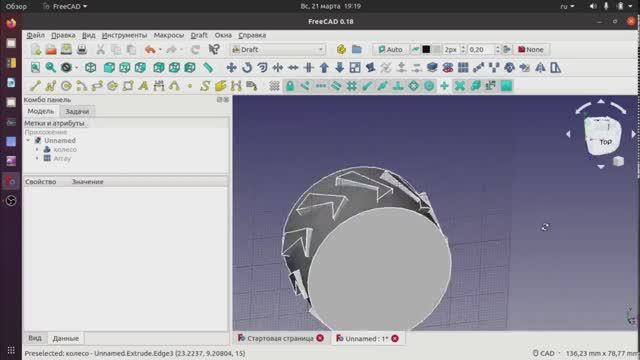Click the Downgrade arrow tool

(x=340, y=68)
